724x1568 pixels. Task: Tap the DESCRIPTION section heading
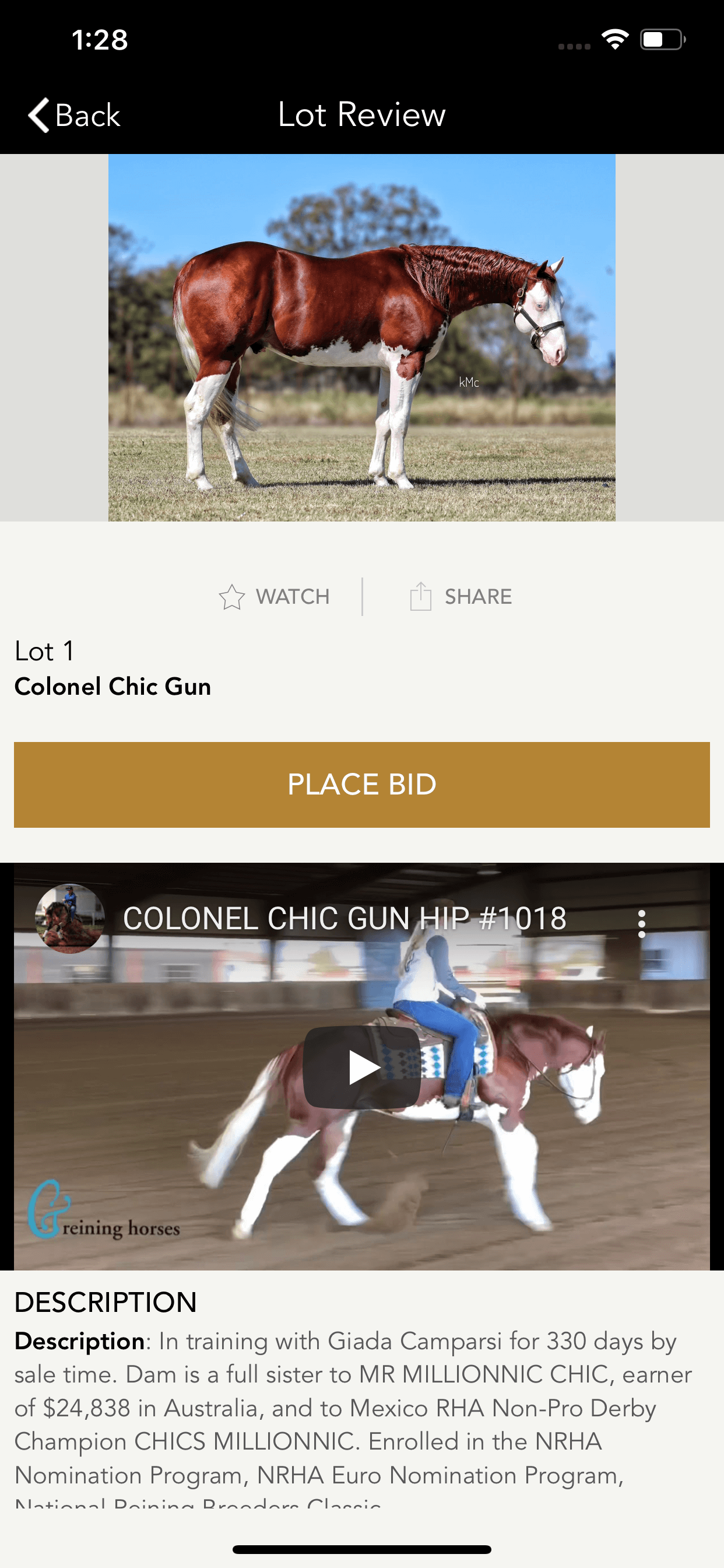(x=106, y=1303)
